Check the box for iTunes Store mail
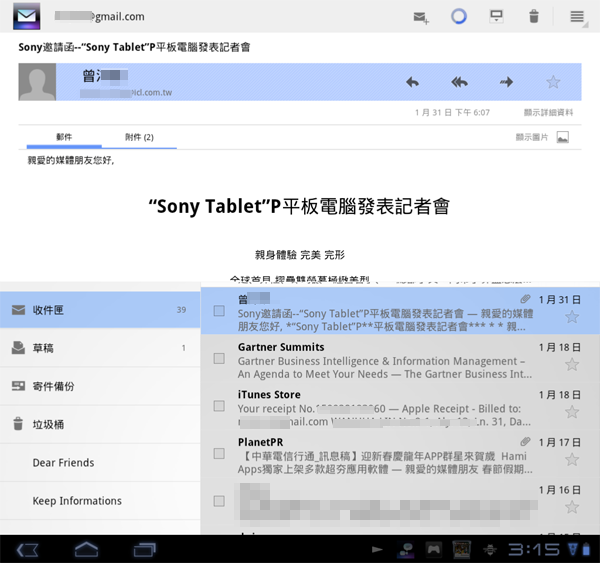This screenshot has height=563, width=600. (219, 406)
